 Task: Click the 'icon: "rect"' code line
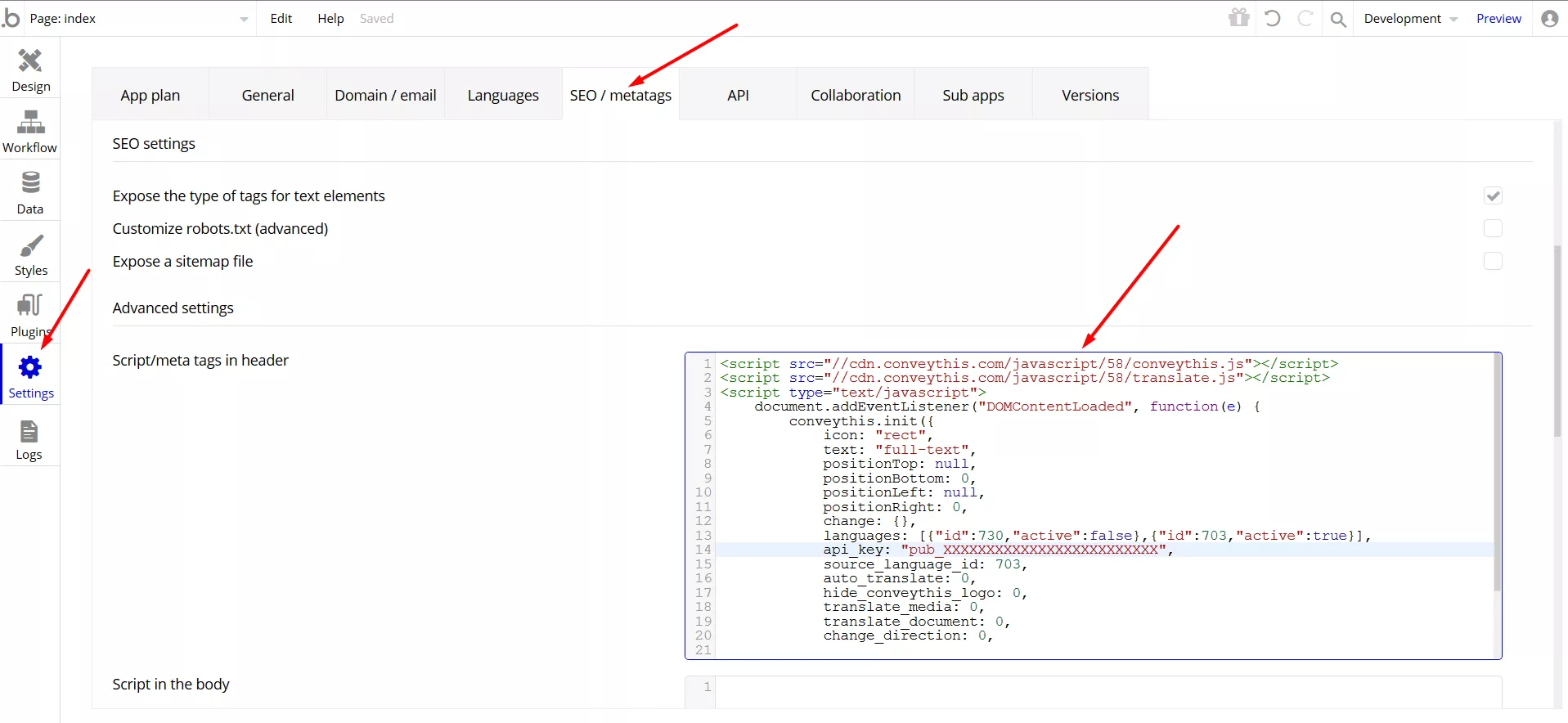point(878,435)
